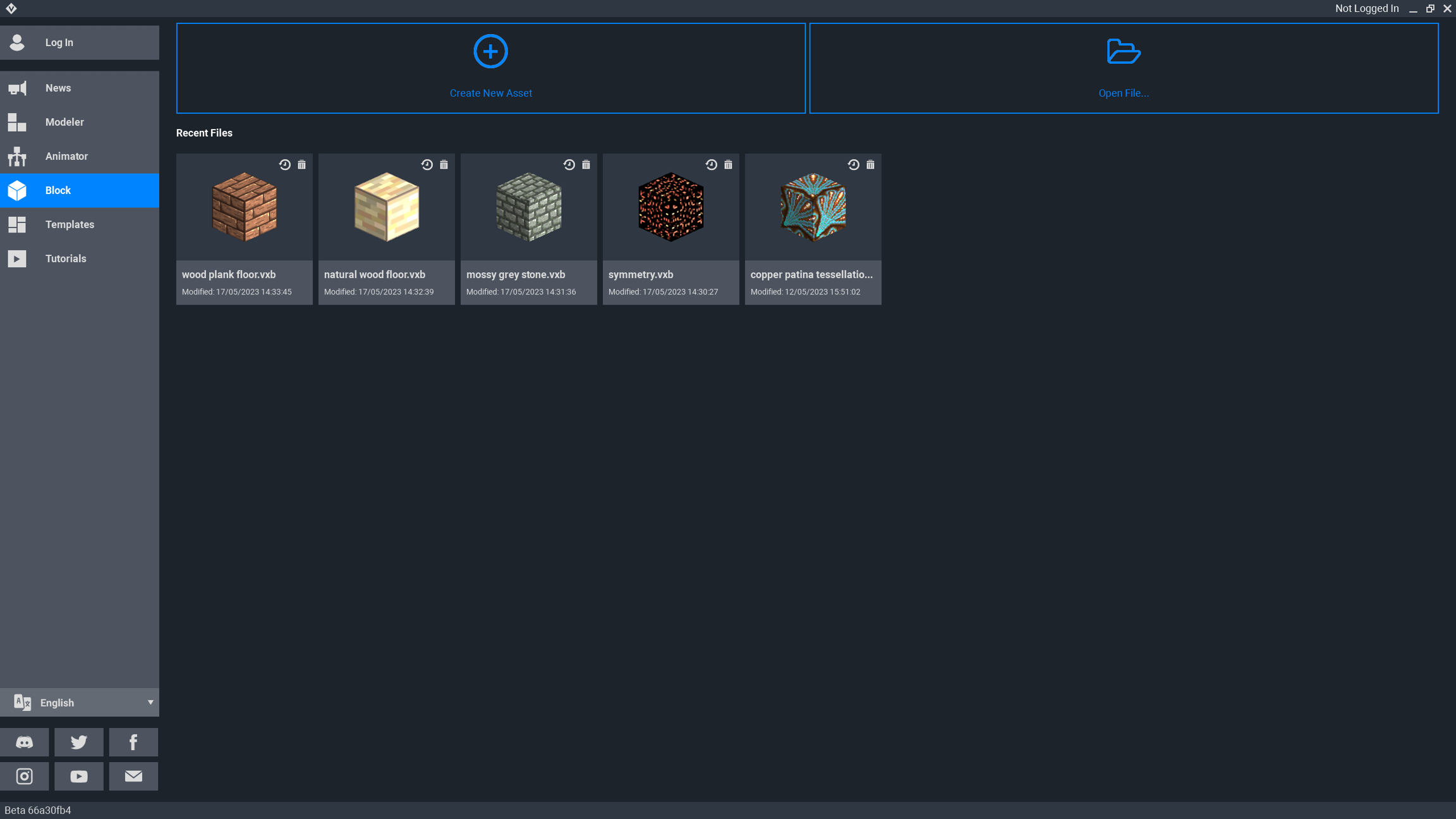Open history for symmetry.vxb file
1456x819 pixels.
click(x=712, y=165)
